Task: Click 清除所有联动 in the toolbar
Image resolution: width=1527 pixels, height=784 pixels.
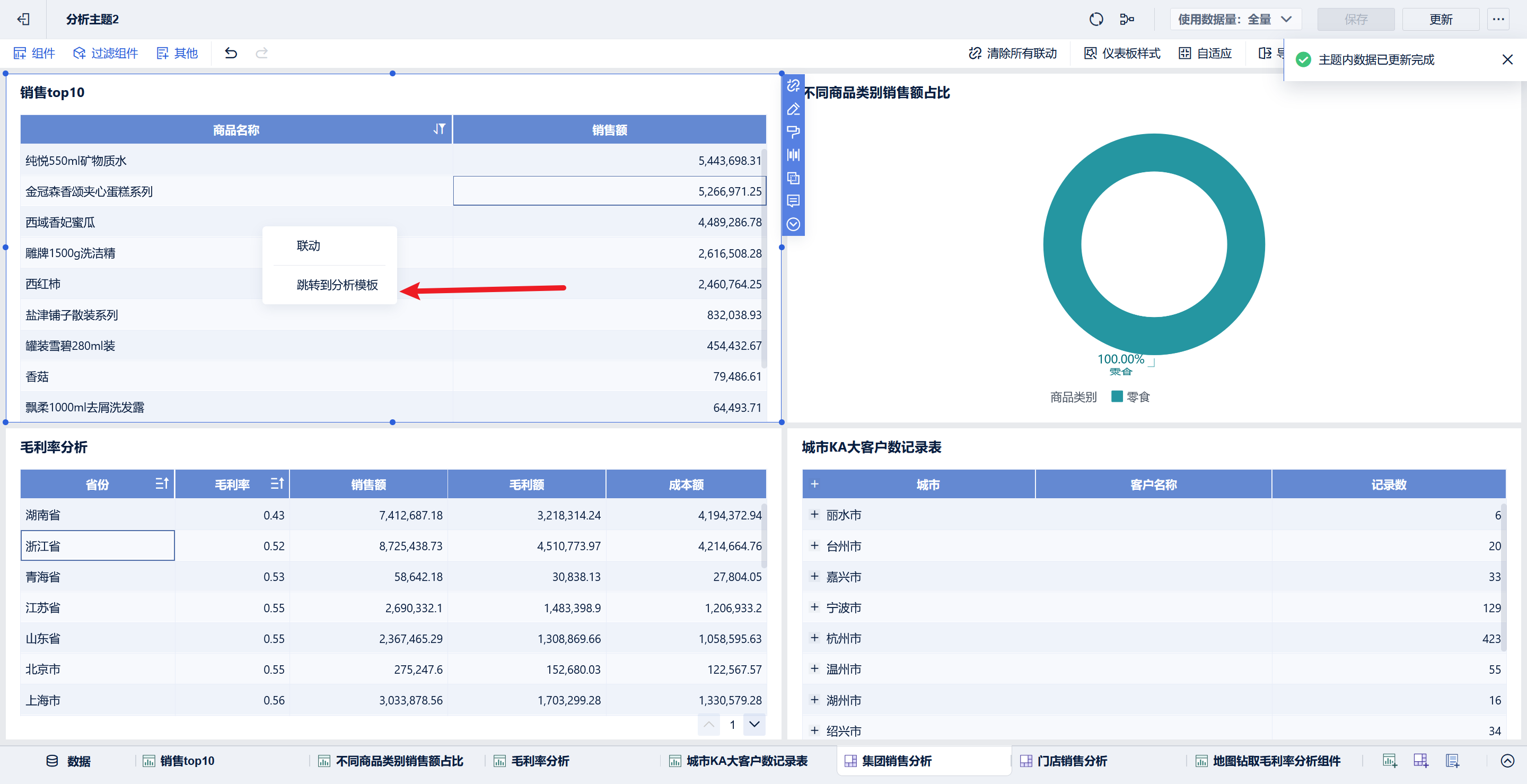Action: coord(1013,54)
